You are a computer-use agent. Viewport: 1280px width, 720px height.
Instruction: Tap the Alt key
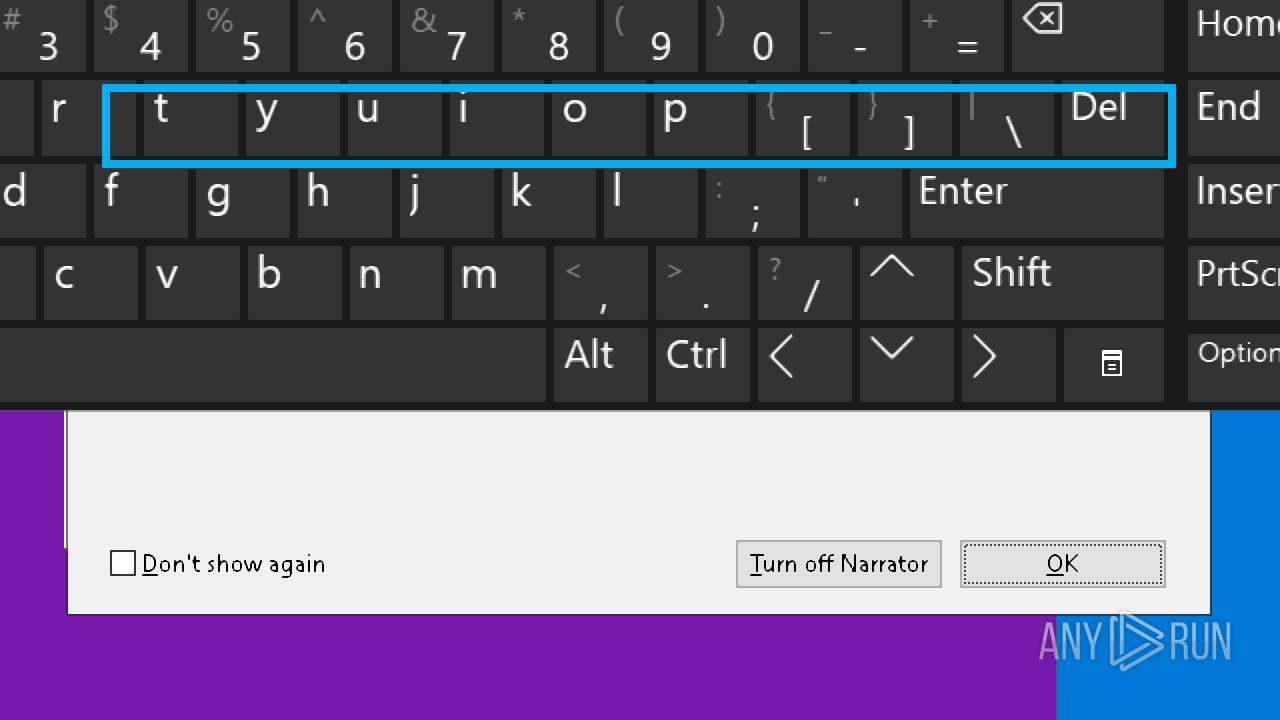[599, 365]
